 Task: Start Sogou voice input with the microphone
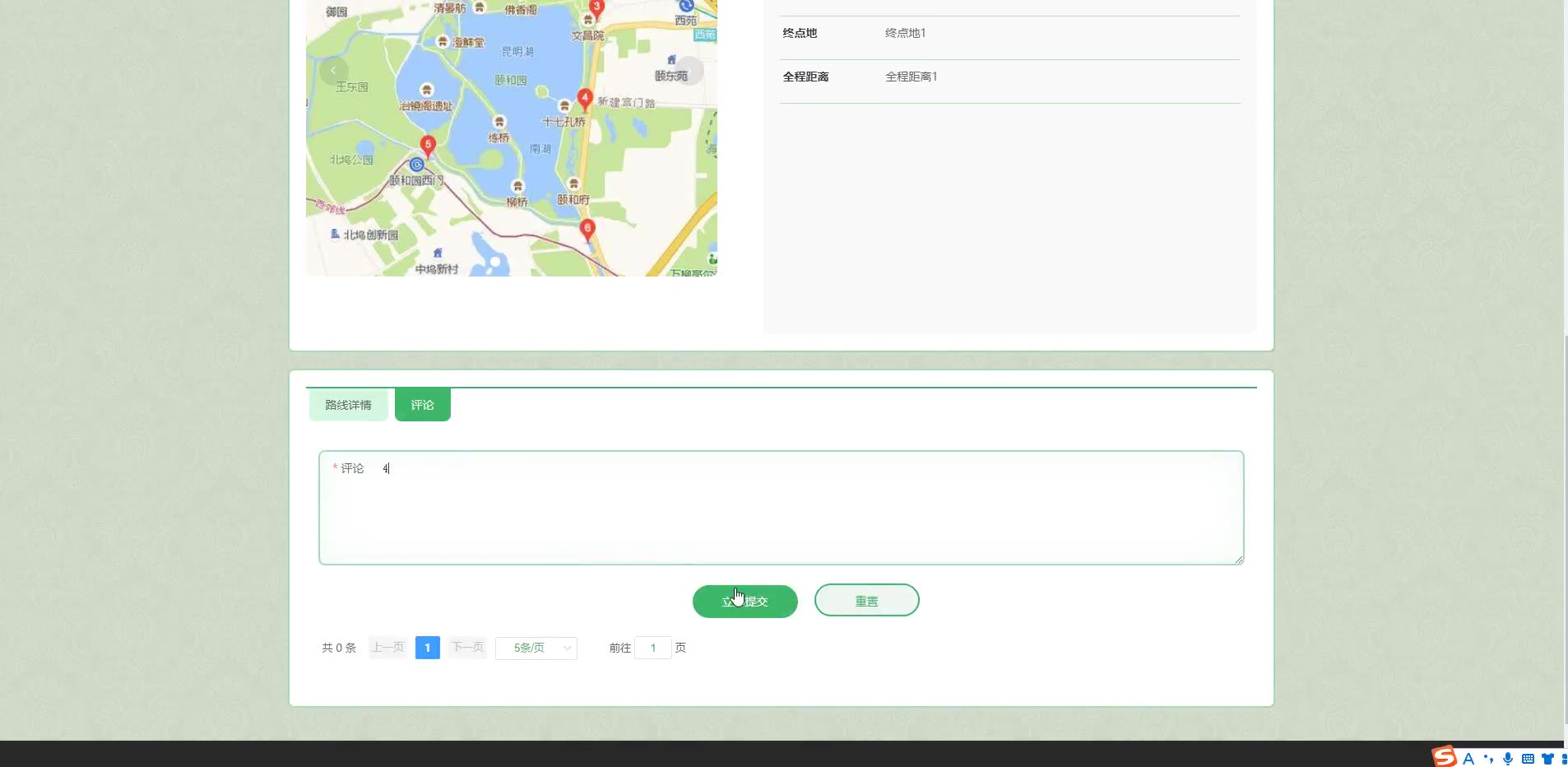1508,759
